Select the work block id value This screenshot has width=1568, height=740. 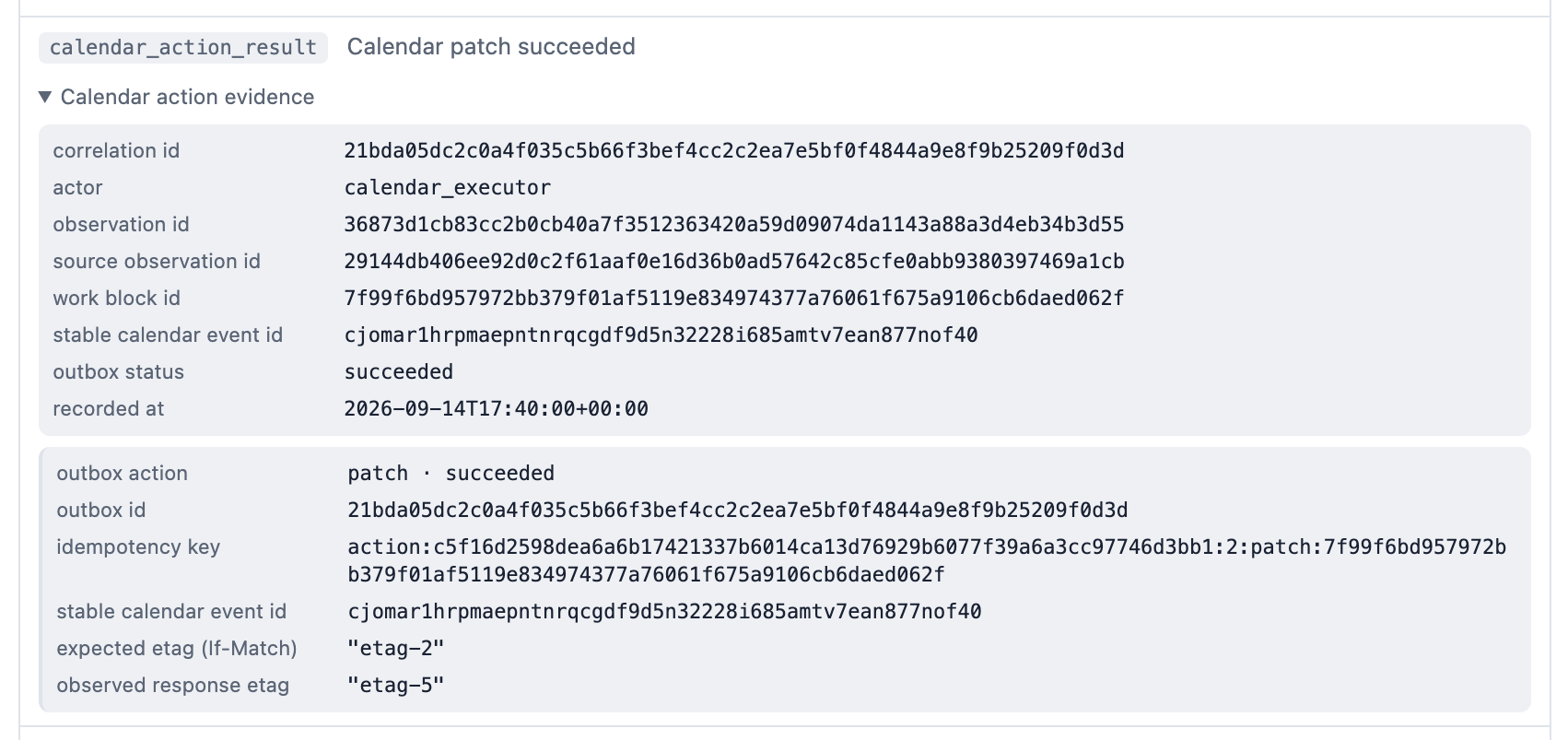pyautogui.click(x=734, y=299)
